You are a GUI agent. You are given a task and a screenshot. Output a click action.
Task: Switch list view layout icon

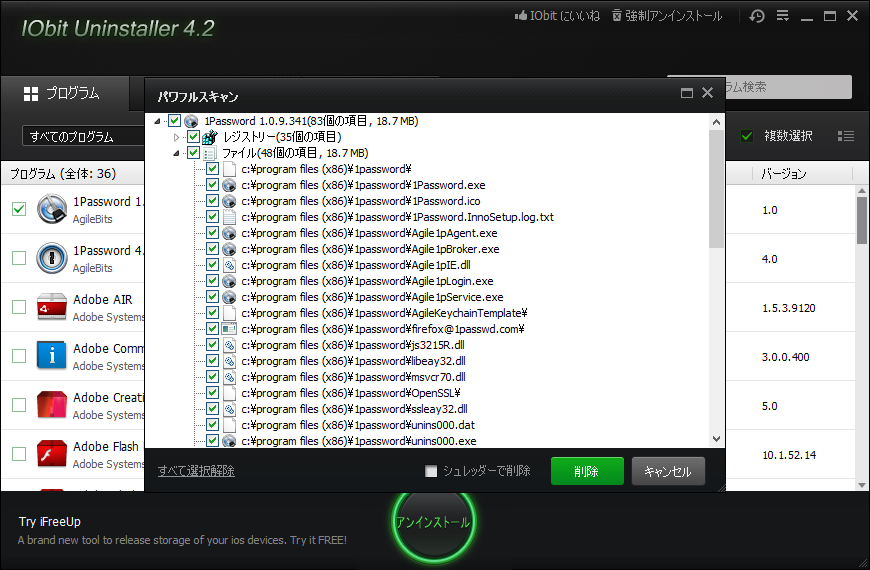point(846,136)
